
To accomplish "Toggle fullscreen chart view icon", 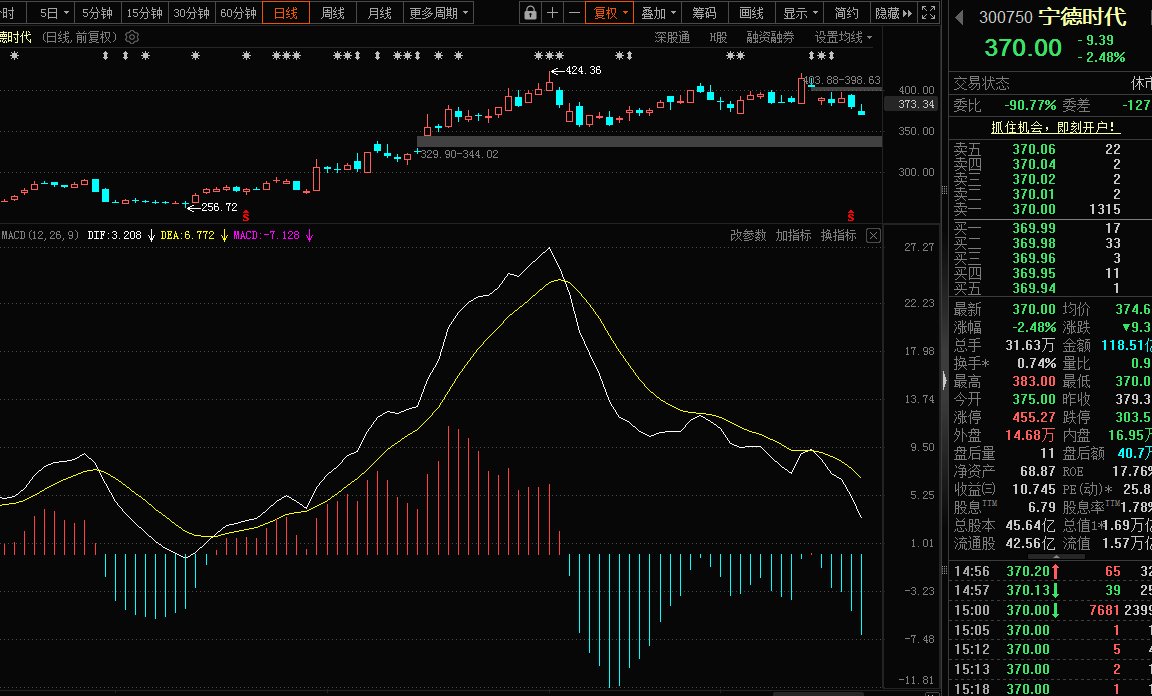I will click(x=929, y=12).
